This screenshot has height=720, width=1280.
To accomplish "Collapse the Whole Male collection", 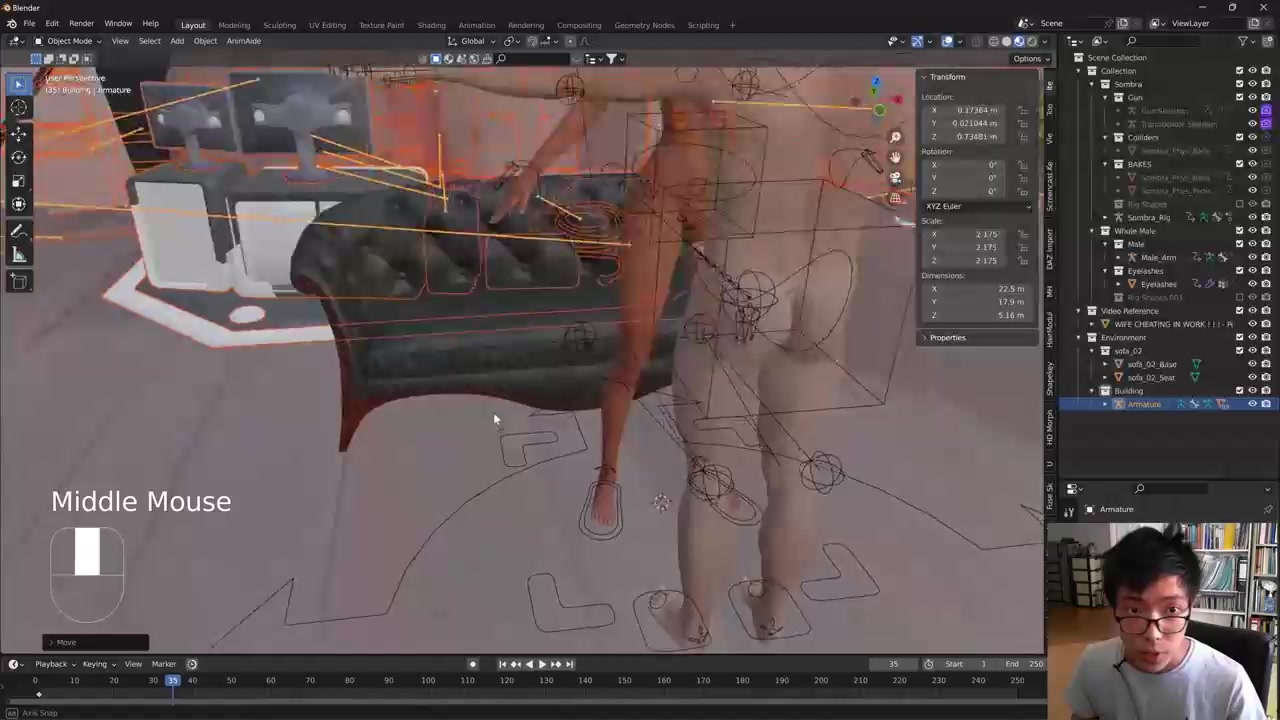I will click(x=1092, y=231).
